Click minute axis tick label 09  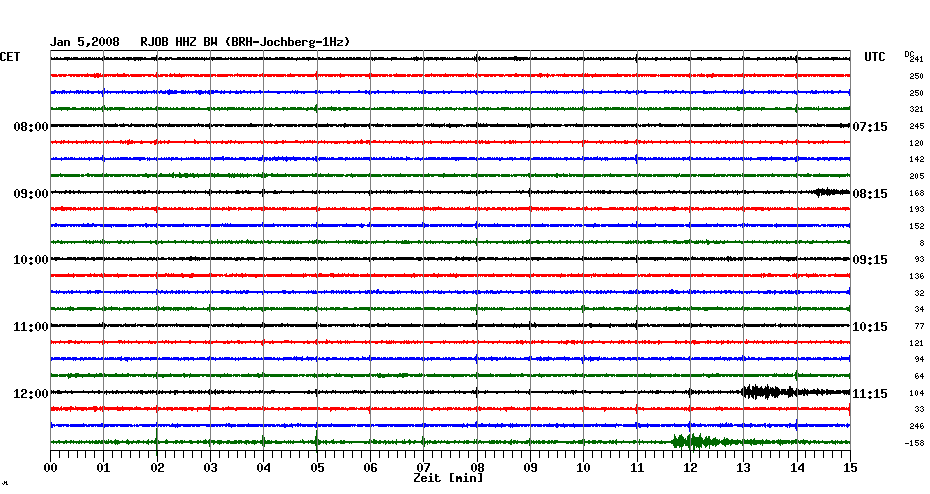(x=530, y=467)
